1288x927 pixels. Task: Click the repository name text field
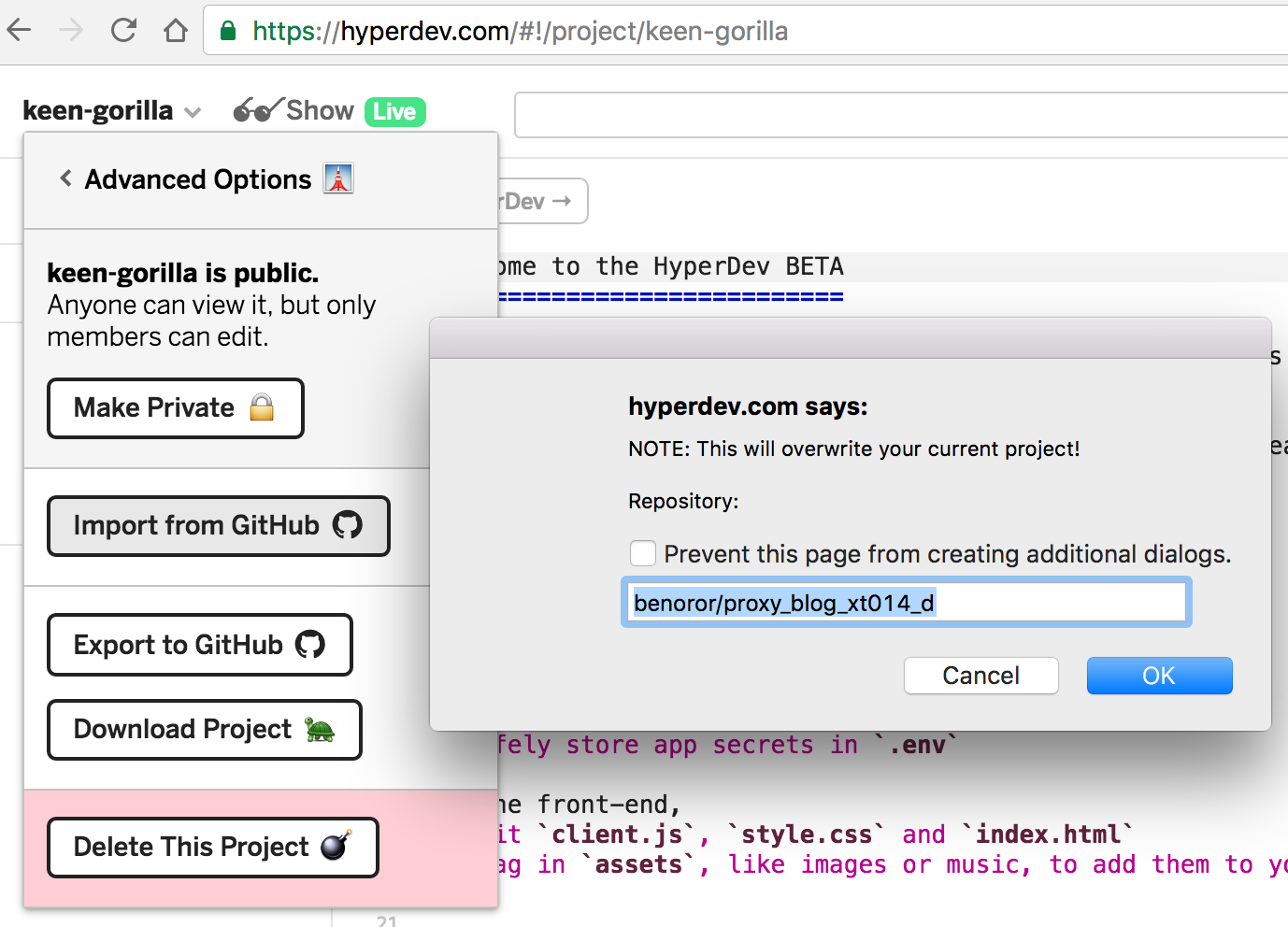pos(905,603)
